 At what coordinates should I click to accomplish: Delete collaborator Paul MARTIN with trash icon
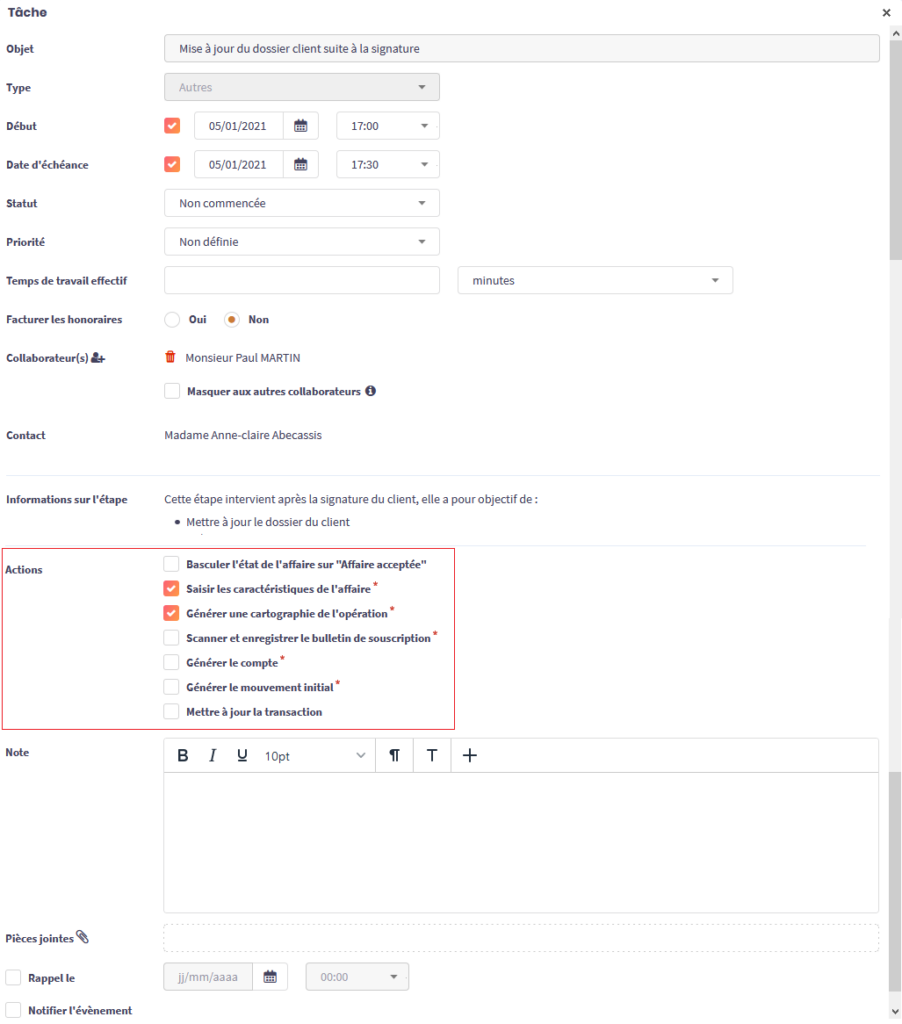[170, 357]
